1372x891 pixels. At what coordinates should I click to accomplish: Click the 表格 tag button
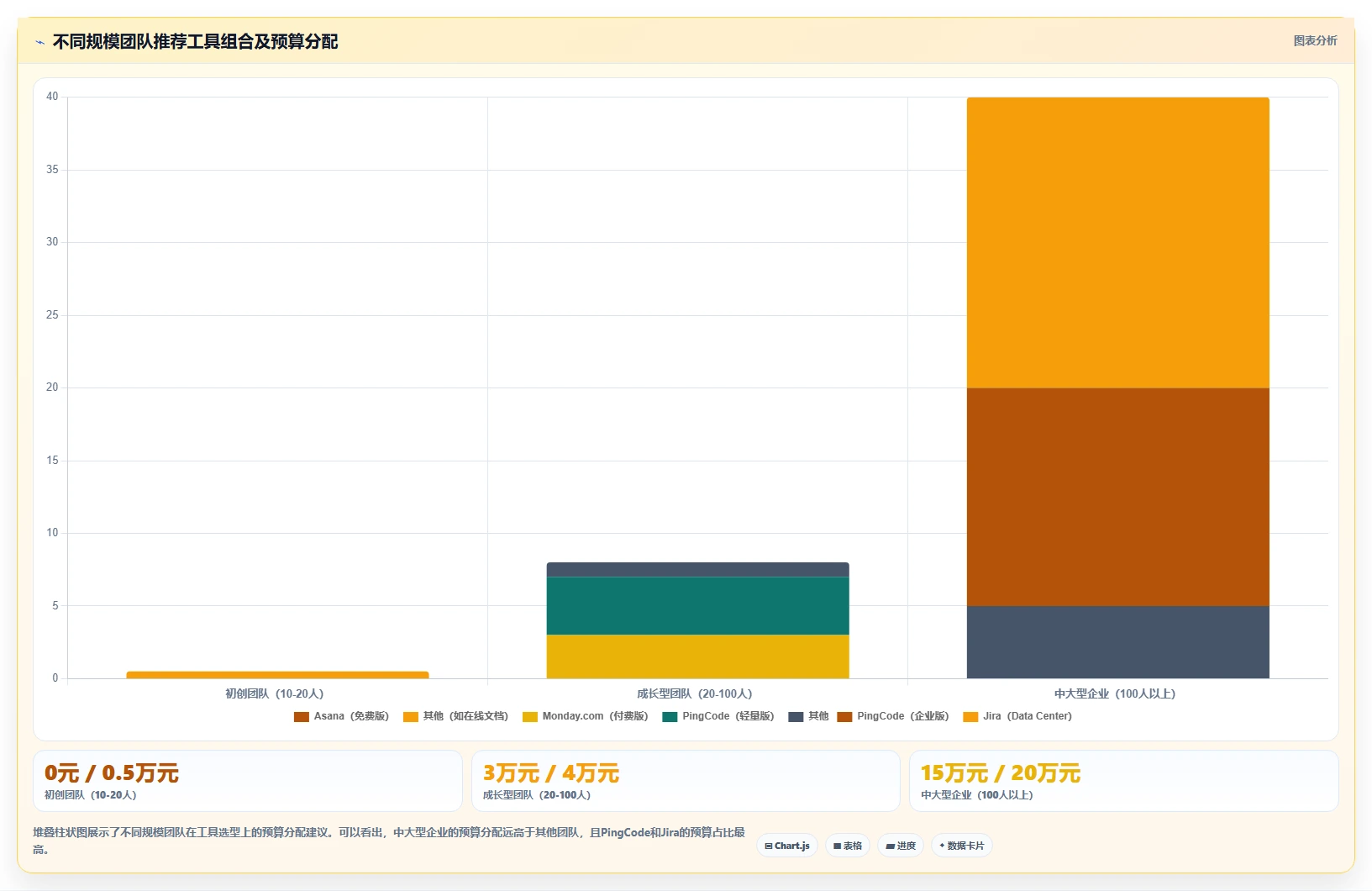tap(848, 846)
